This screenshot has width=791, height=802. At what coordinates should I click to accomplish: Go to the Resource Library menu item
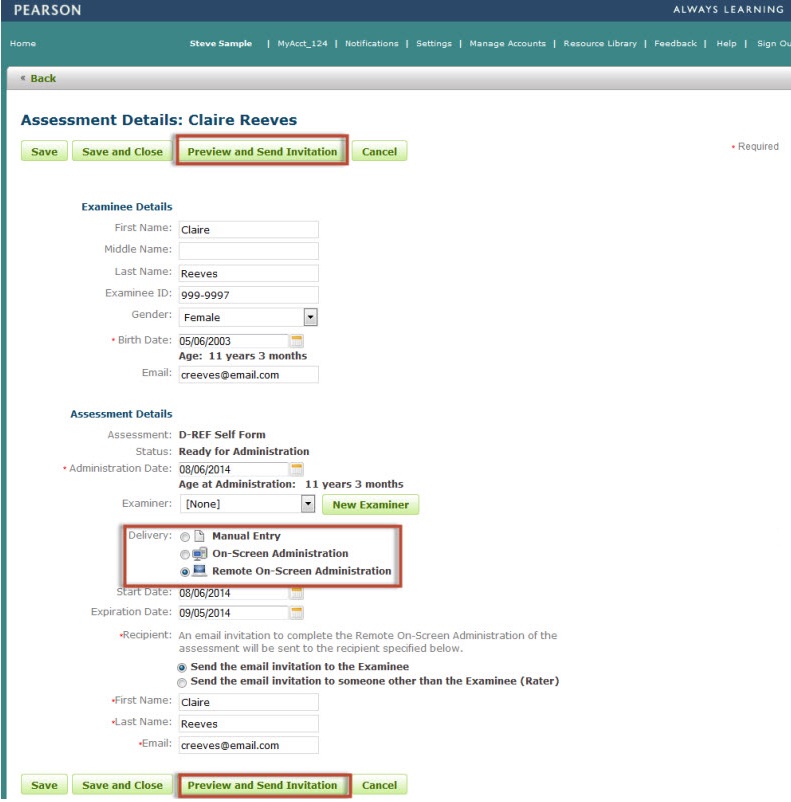point(600,44)
